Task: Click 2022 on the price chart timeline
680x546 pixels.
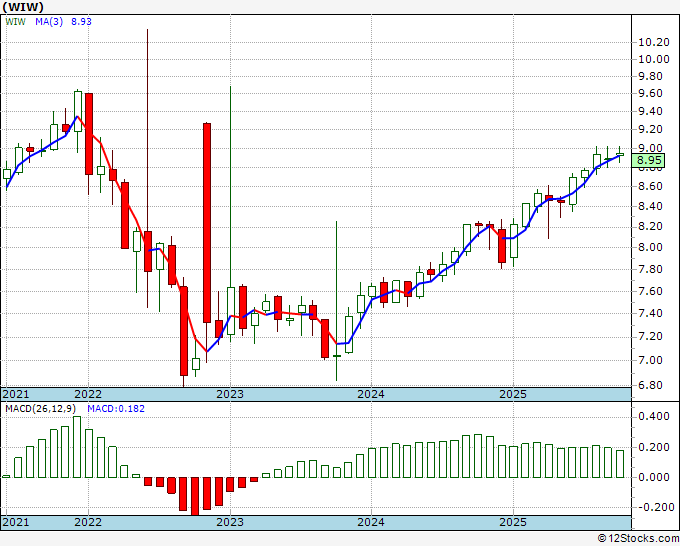Action: 88,394
